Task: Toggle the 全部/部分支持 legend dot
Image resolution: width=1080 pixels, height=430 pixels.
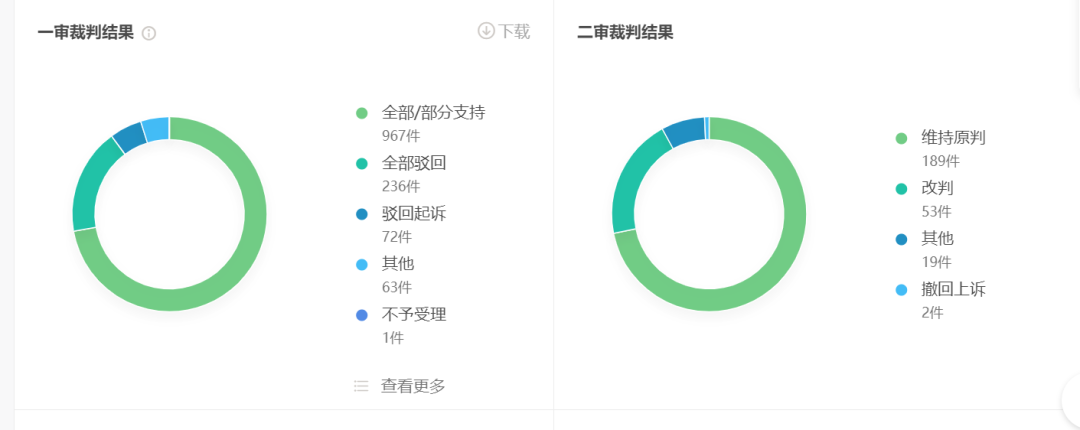Action: tap(362, 113)
